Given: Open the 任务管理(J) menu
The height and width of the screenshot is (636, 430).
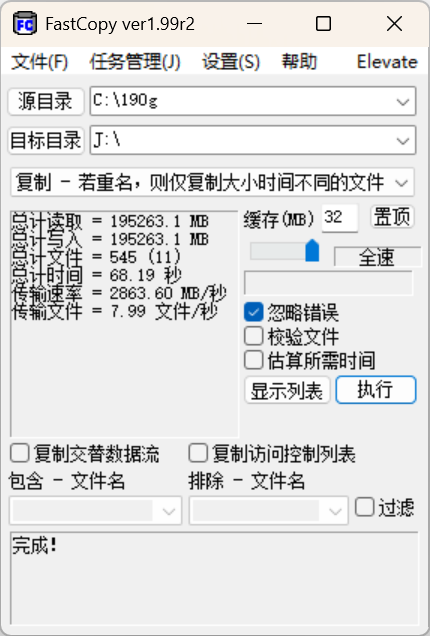Looking at the screenshot, I should pyautogui.click(x=135, y=62).
